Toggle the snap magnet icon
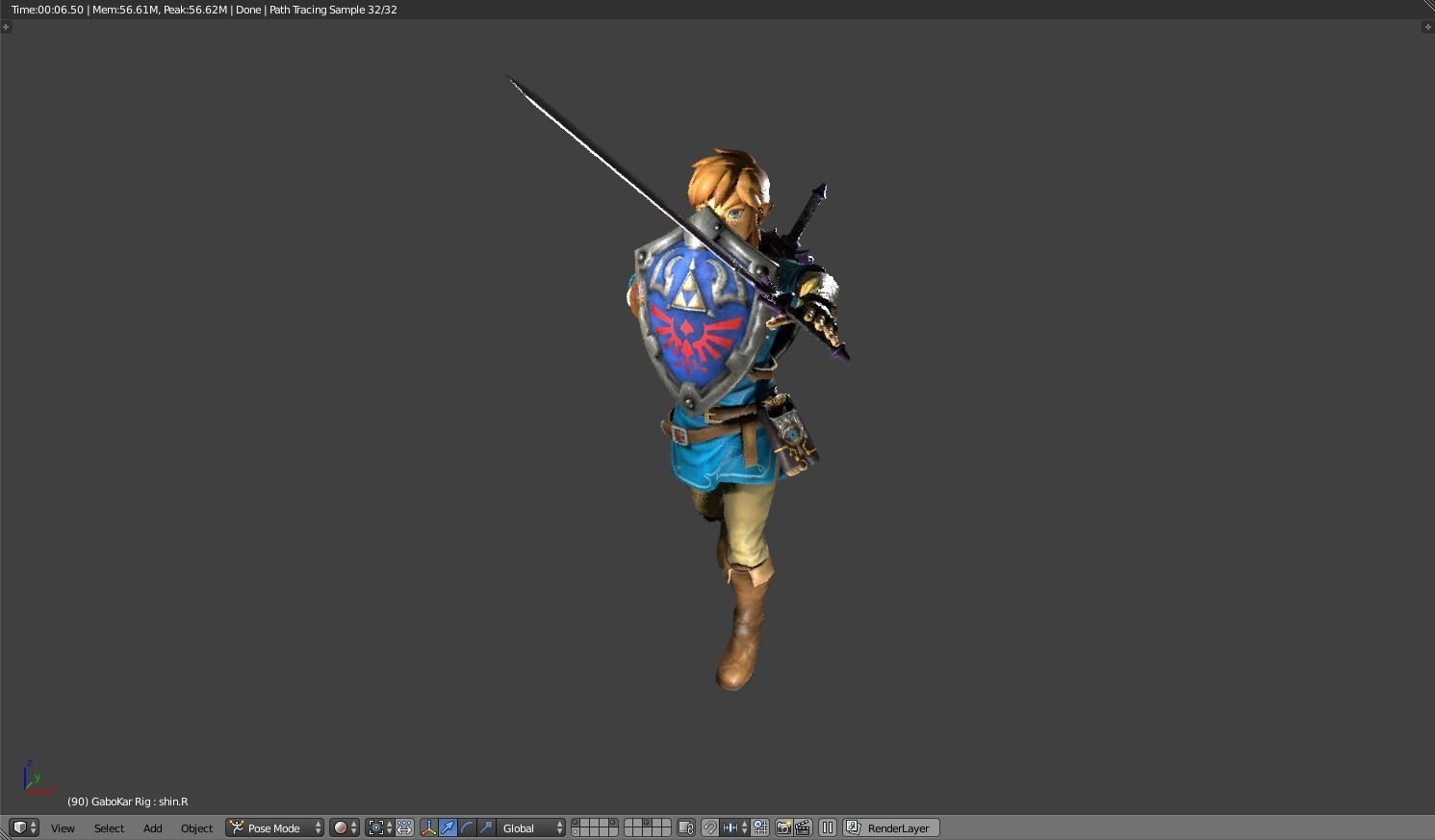The image size is (1435, 840). point(710,827)
